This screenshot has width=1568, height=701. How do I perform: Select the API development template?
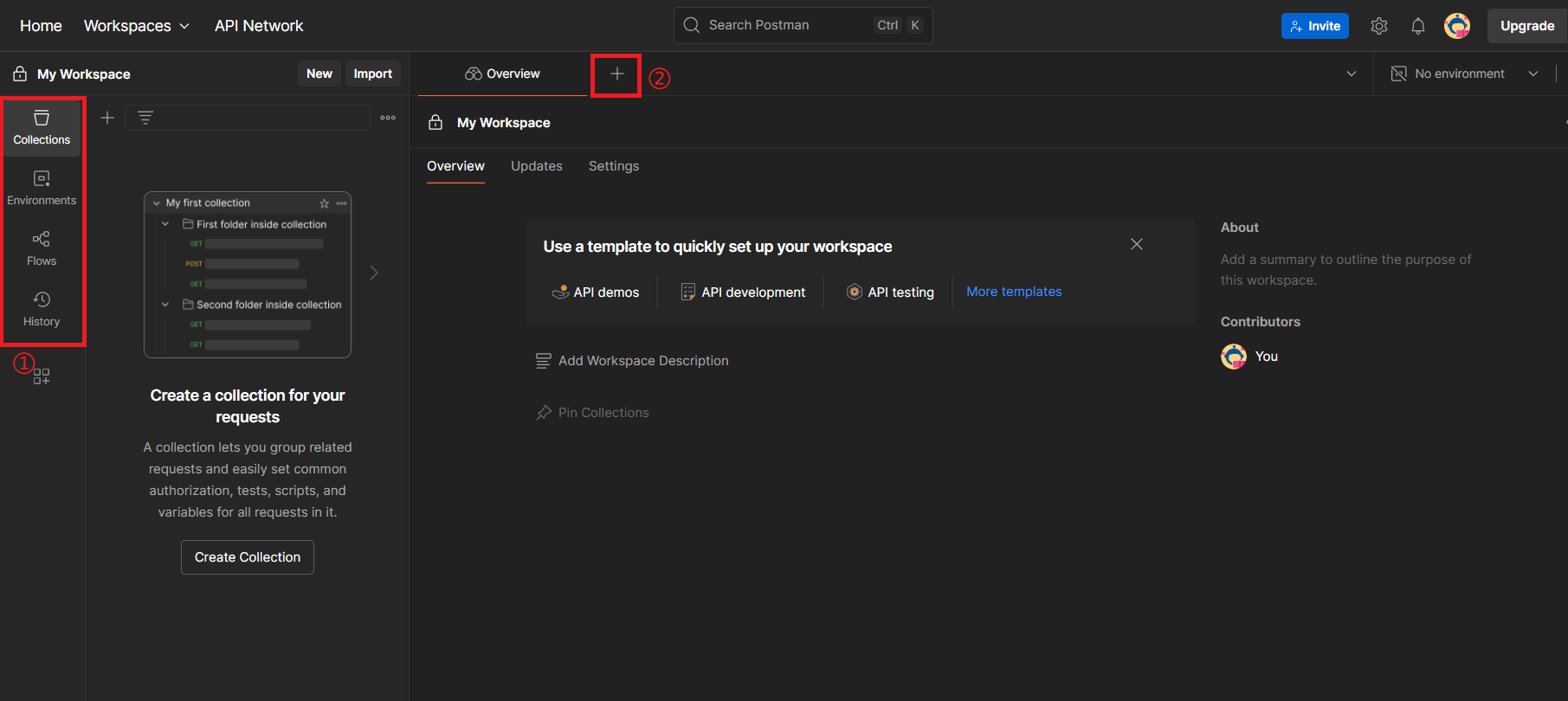coord(743,292)
